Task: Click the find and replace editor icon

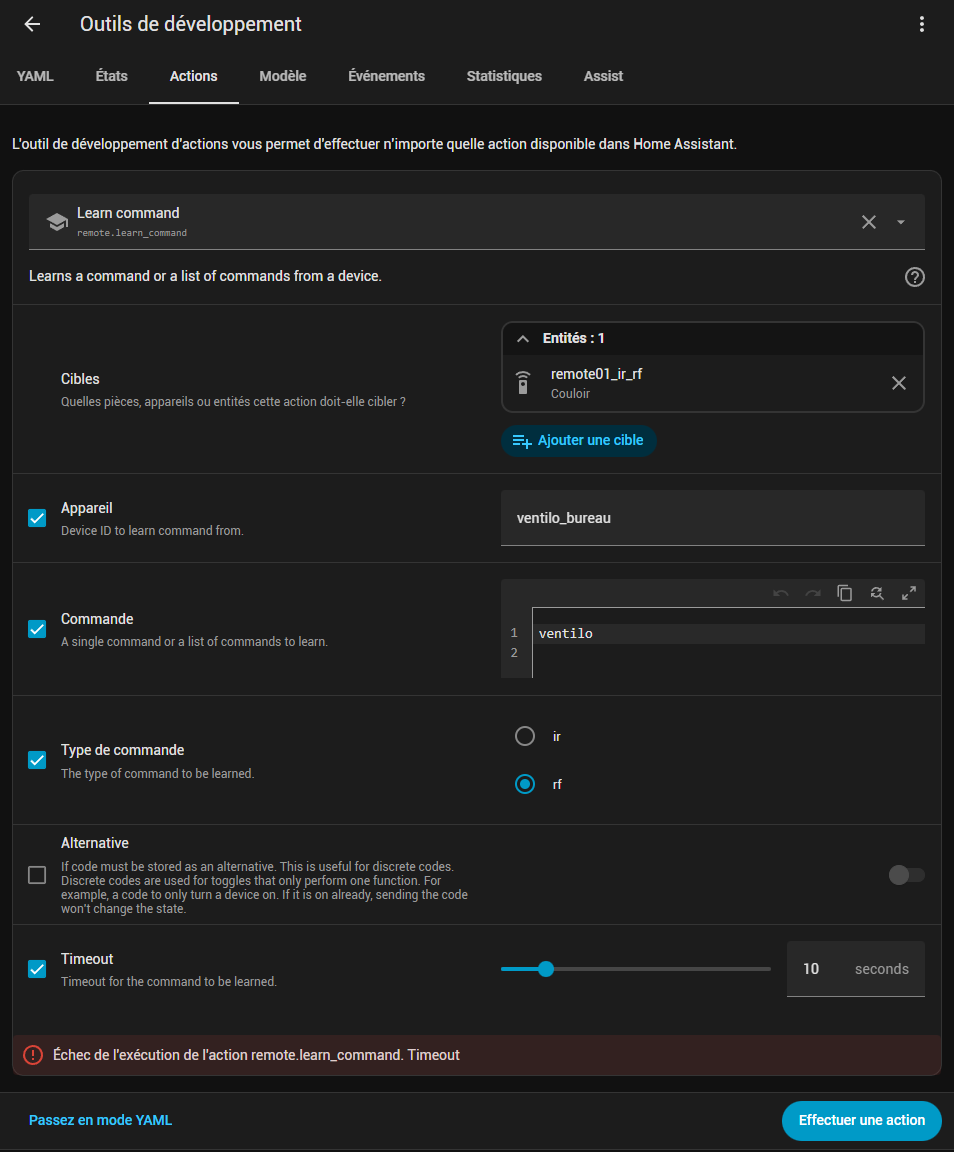Action: 877,593
